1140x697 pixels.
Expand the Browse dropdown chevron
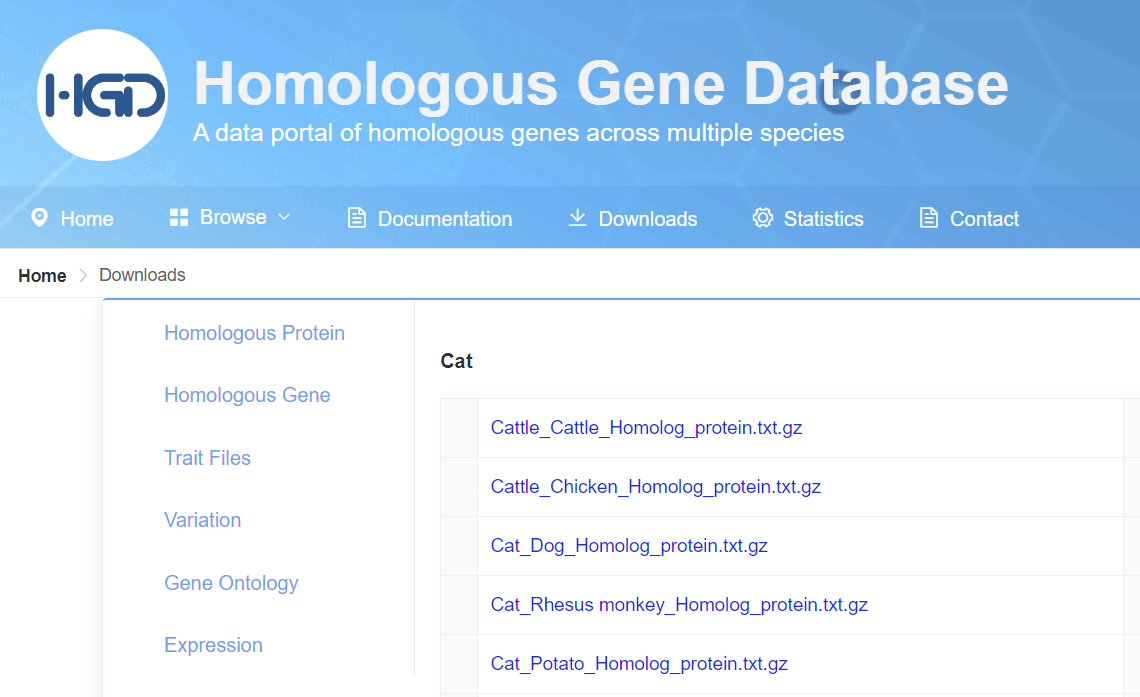point(284,217)
